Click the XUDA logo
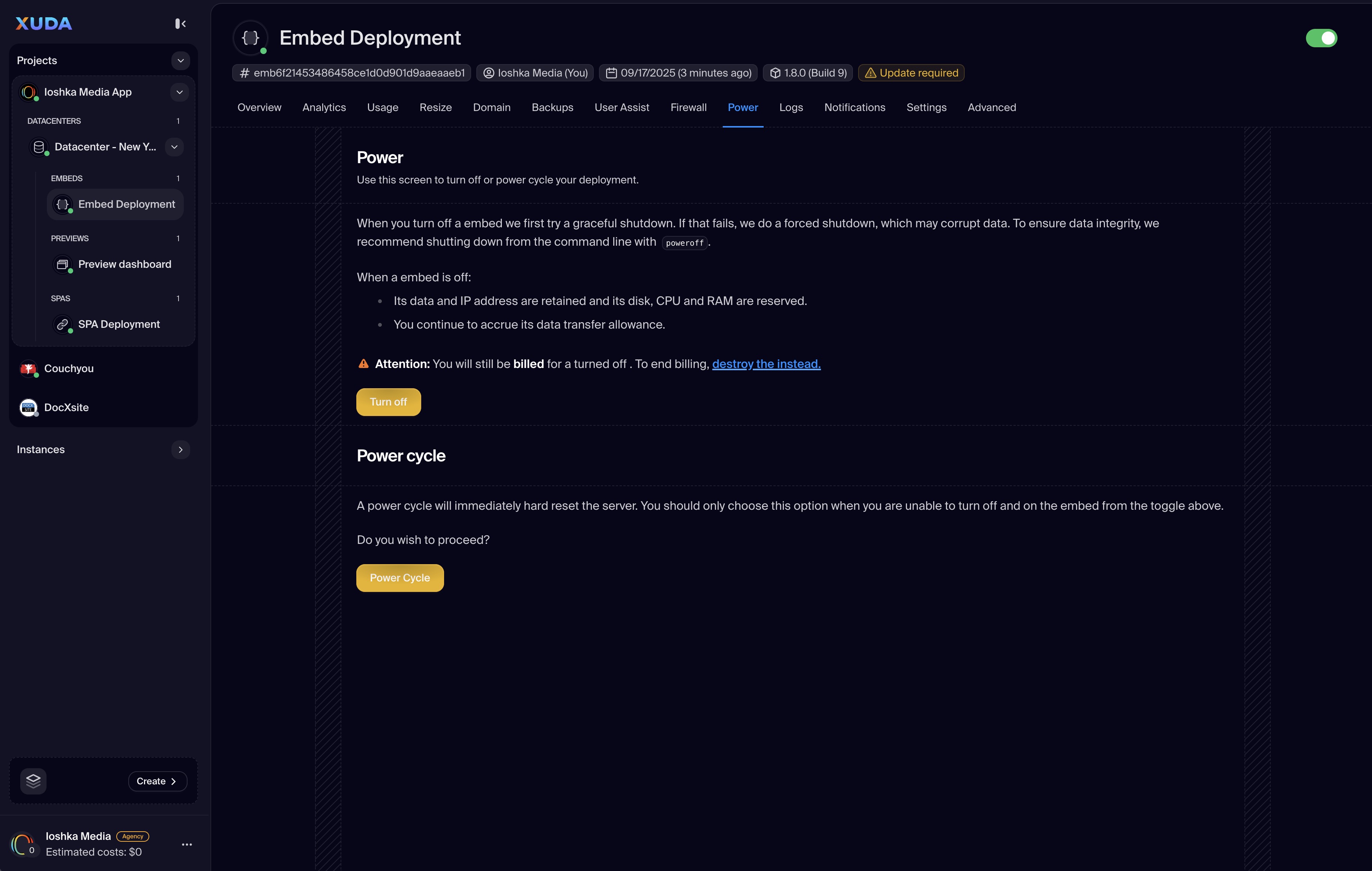Image resolution: width=1372 pixels, height=871 pixels. click(x=44, y=23)
